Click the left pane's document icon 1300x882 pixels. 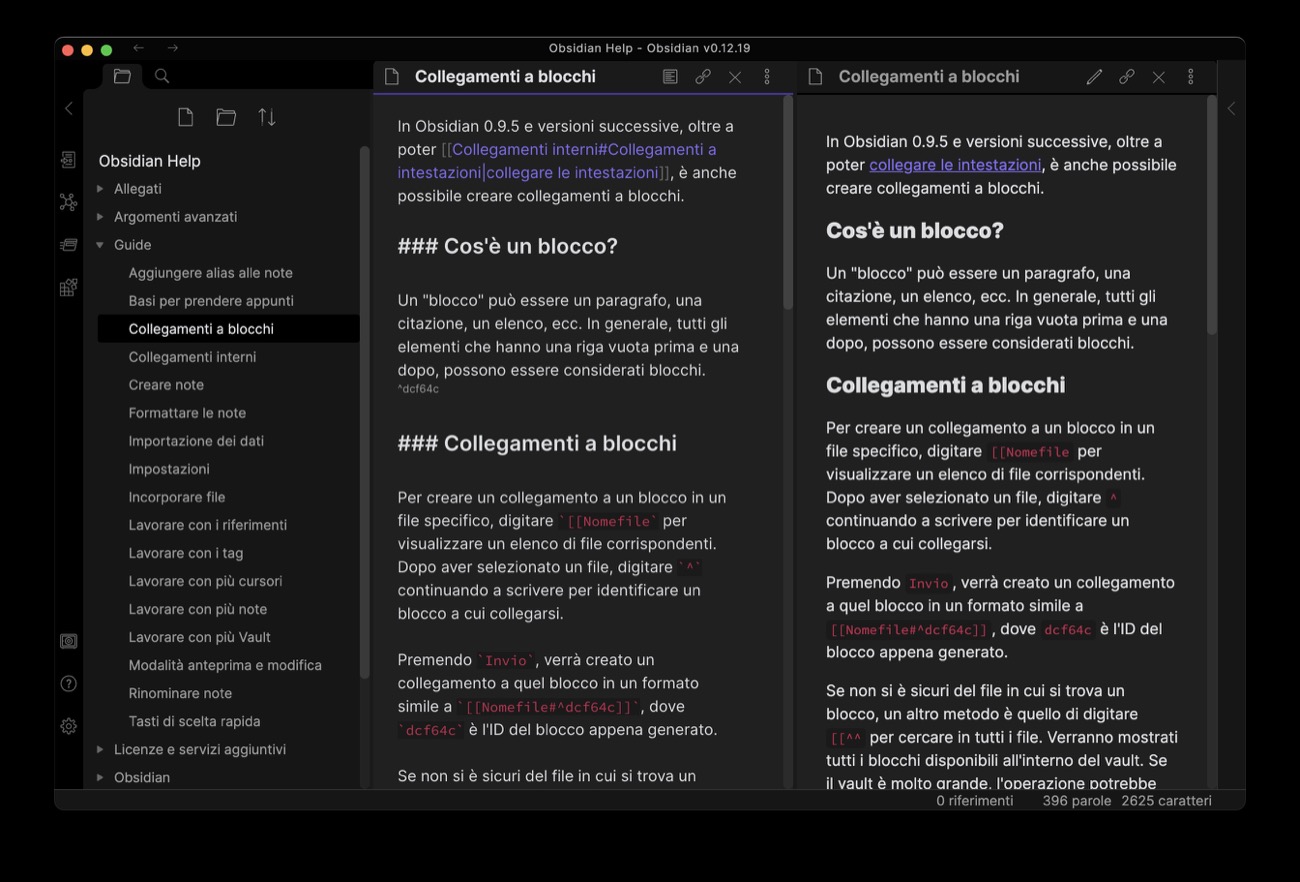392,77
